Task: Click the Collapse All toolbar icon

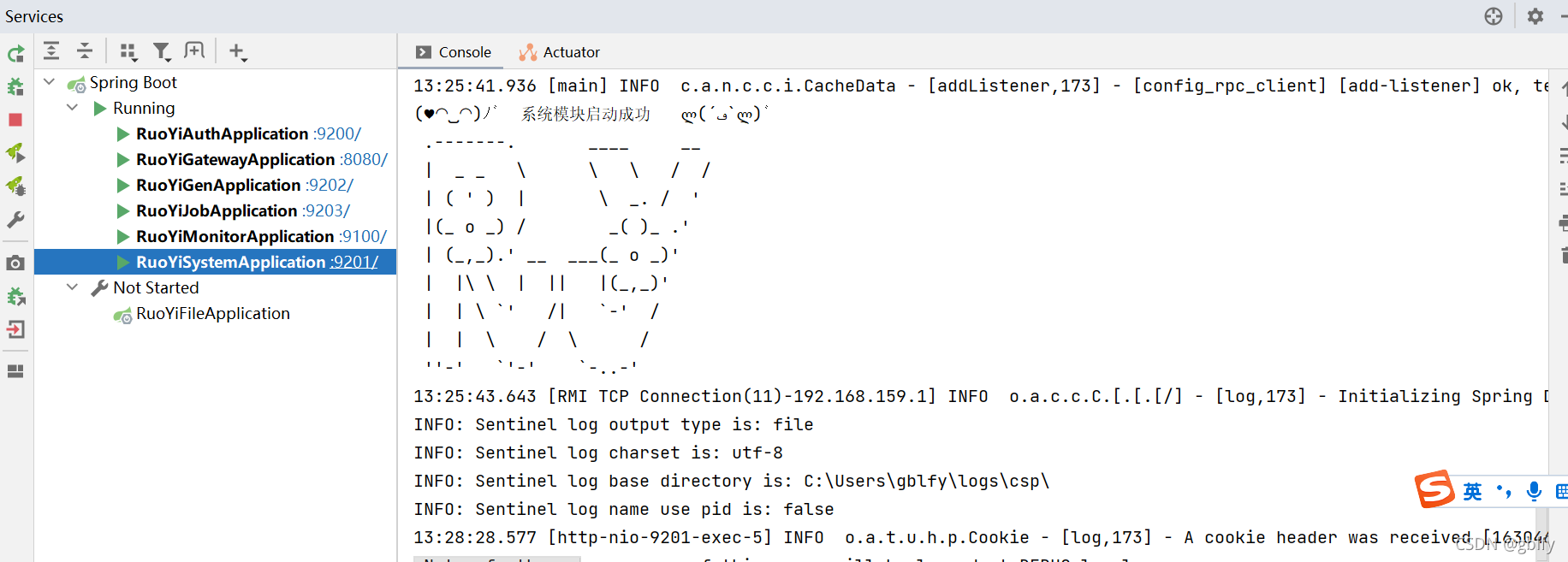Action: coord(85,51)
